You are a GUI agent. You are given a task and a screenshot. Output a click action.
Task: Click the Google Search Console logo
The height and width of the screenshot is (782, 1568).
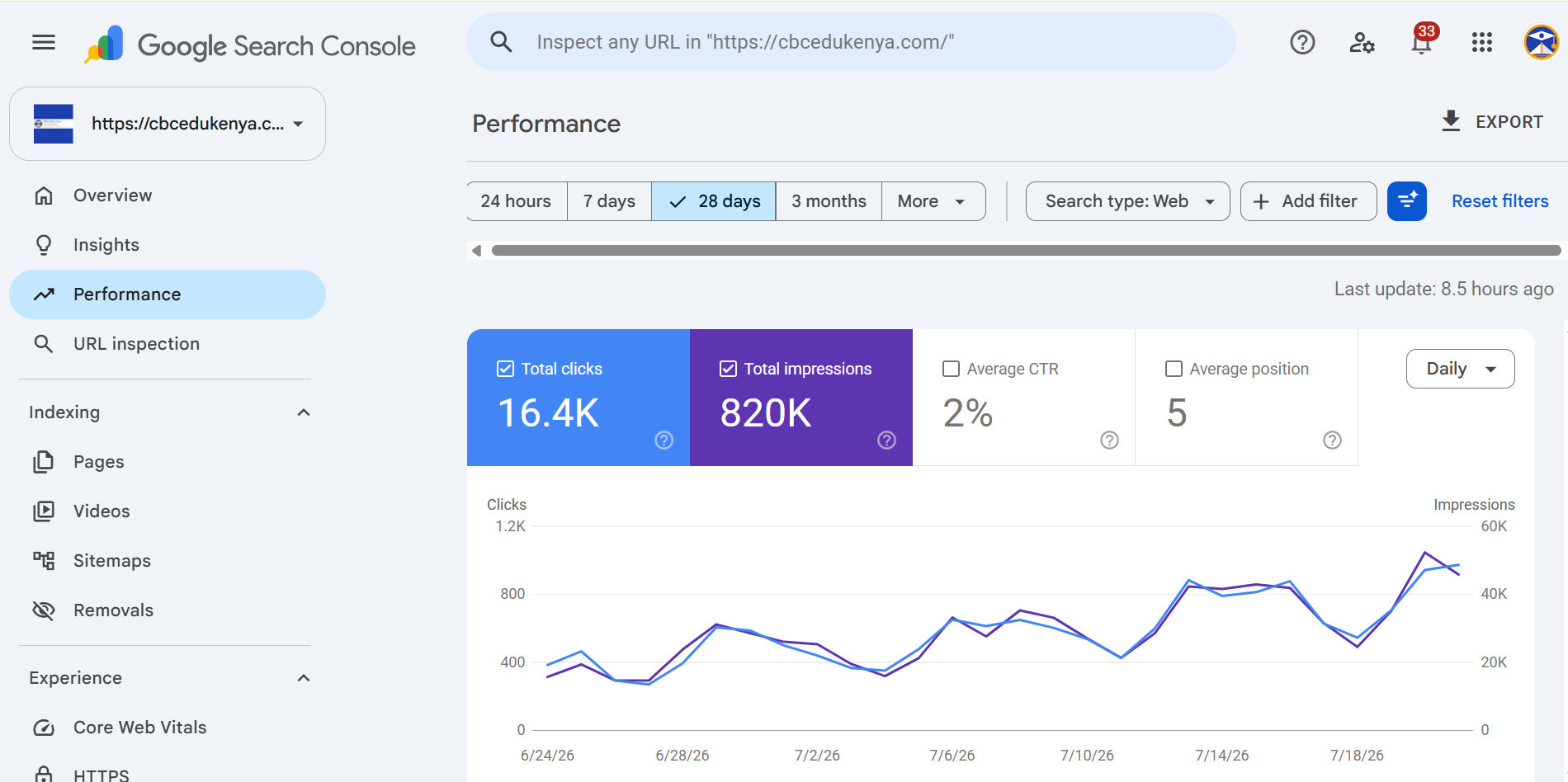(x=250, y=45)
